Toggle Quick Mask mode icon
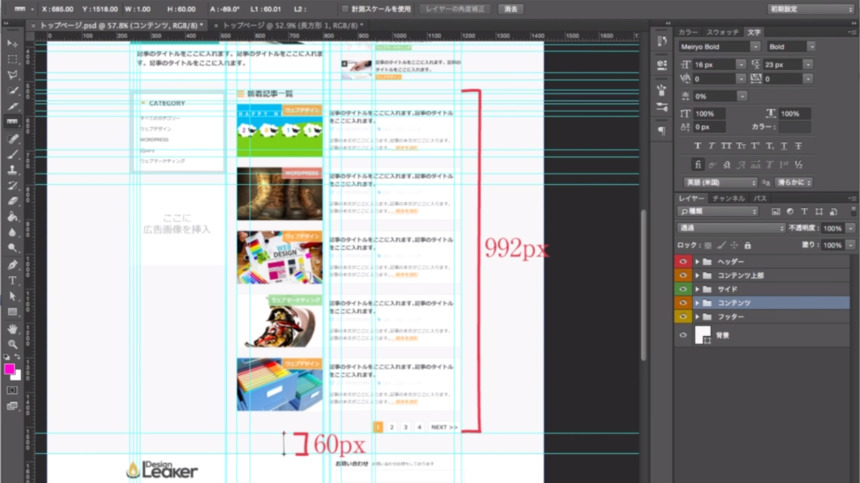This screenshot has height=483, width=860. [x=12, y=390]
